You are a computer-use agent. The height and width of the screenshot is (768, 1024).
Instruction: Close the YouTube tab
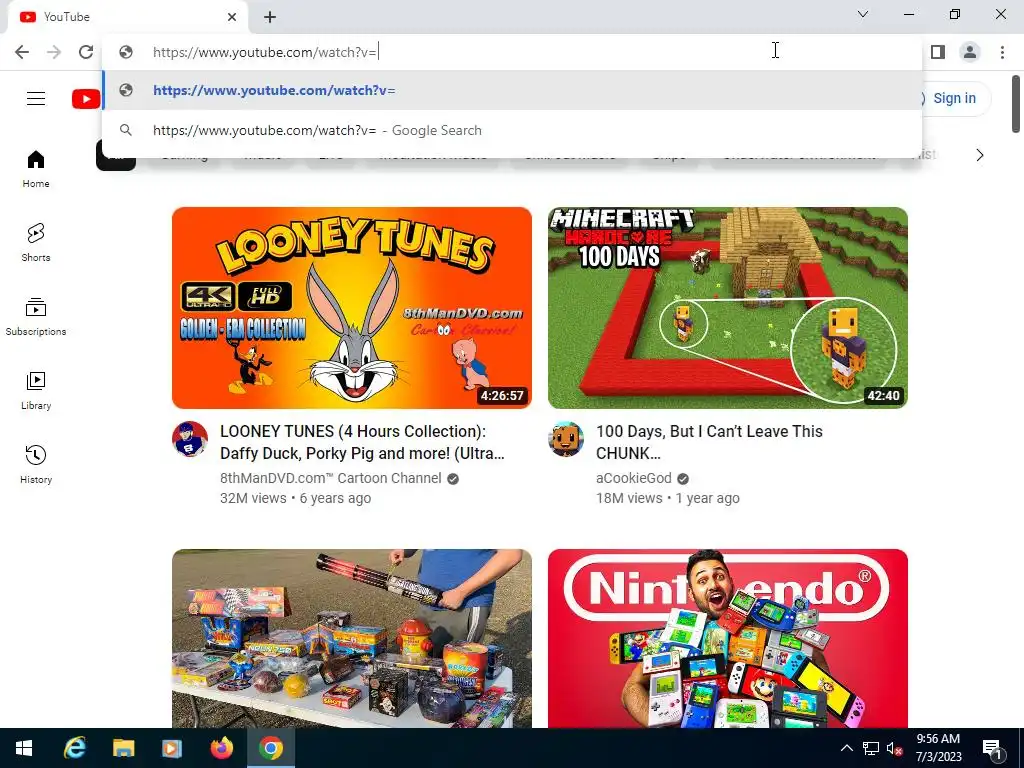coord(232,17)
